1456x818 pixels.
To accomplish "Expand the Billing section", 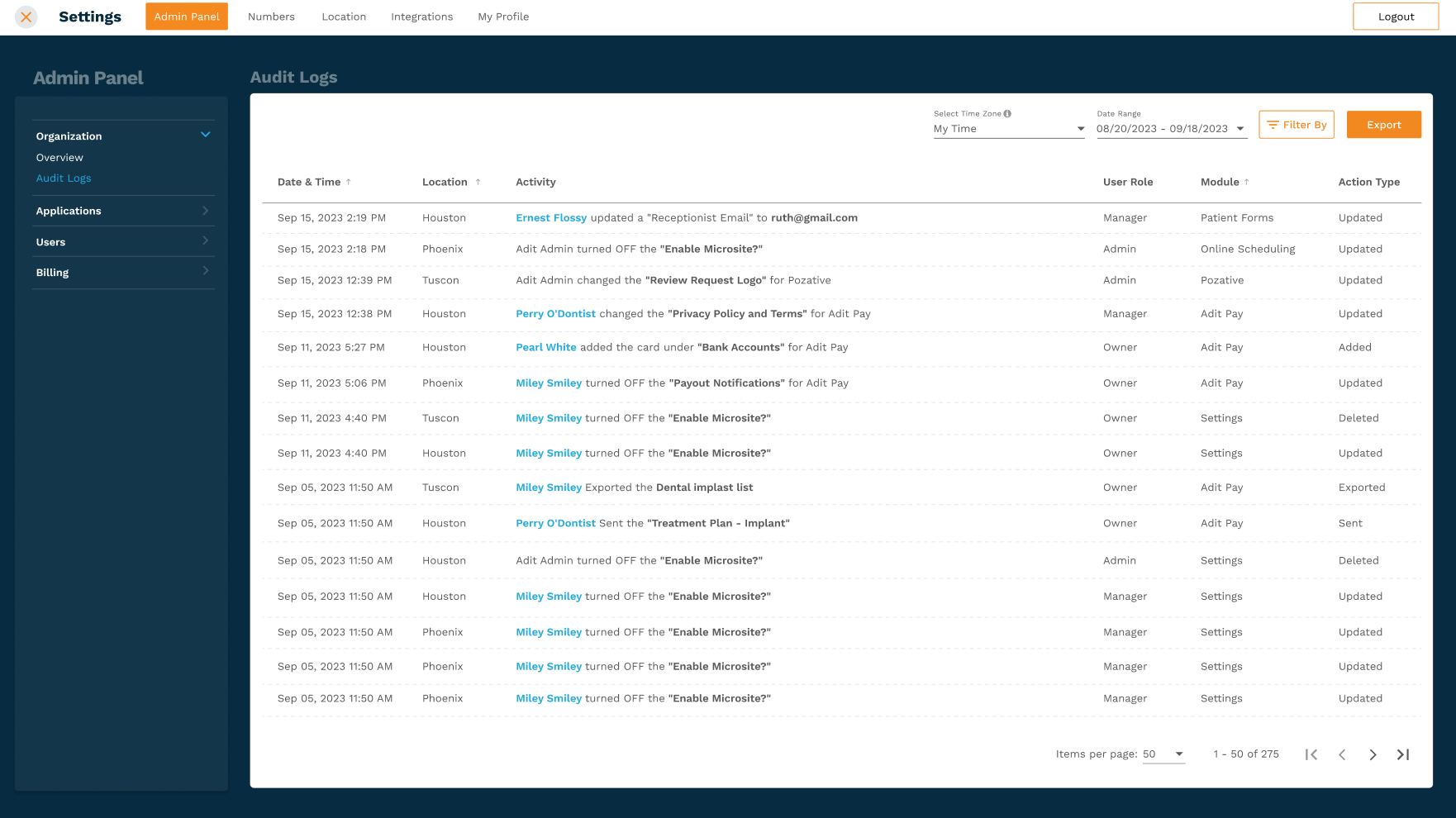I will click(123, 272).
